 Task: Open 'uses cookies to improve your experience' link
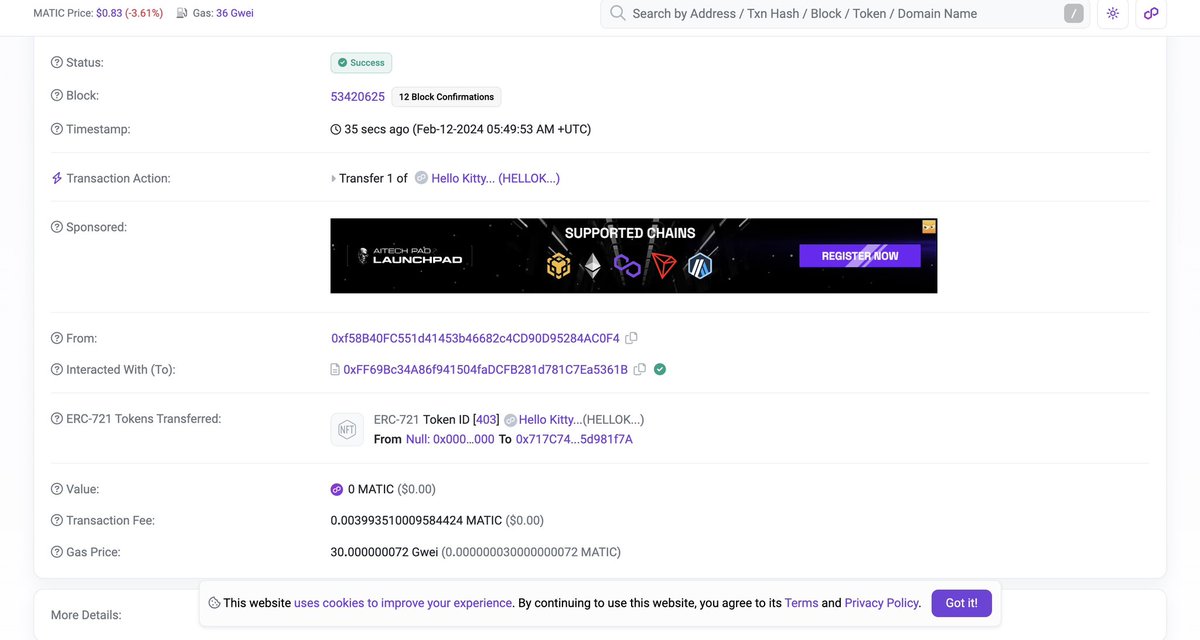(x=403, y=603)
